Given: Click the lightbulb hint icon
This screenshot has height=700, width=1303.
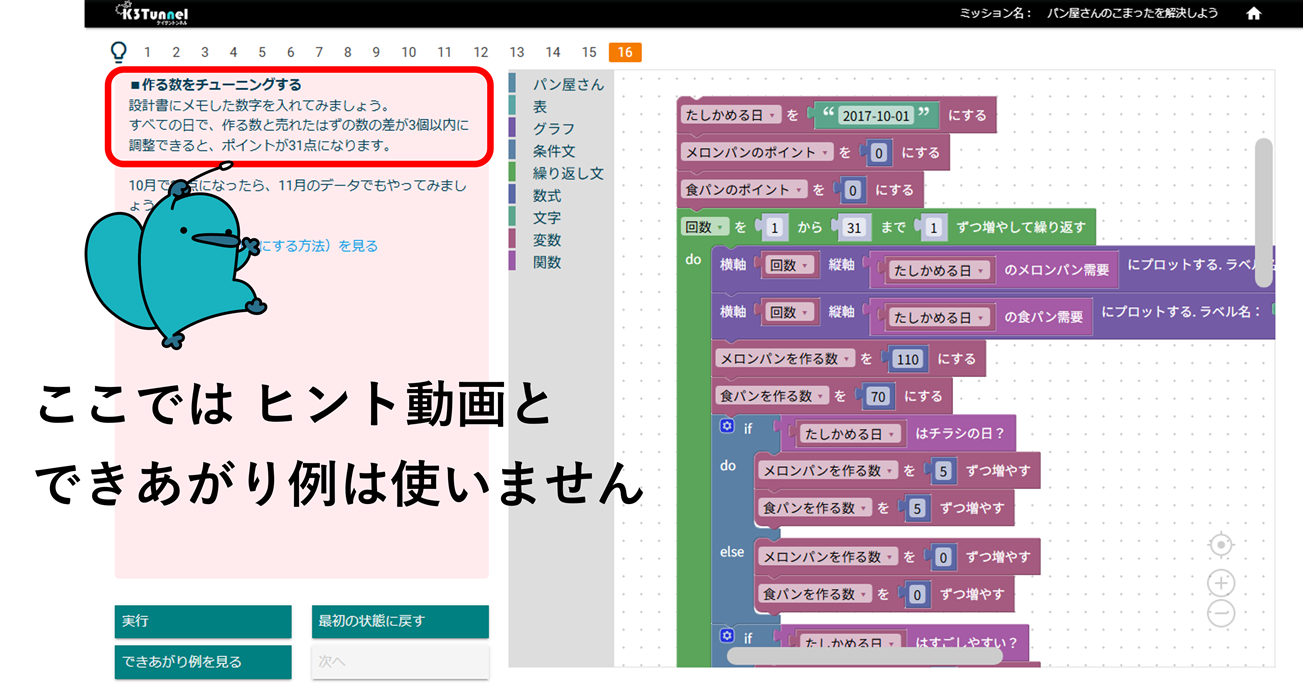Looking at the screenshot, I should (119, 52).
